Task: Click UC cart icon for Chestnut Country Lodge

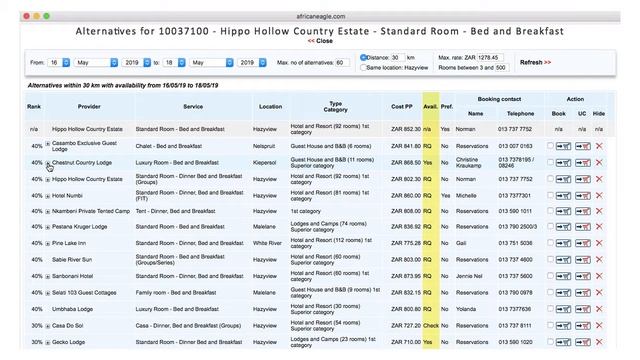Action: [582, 162]
